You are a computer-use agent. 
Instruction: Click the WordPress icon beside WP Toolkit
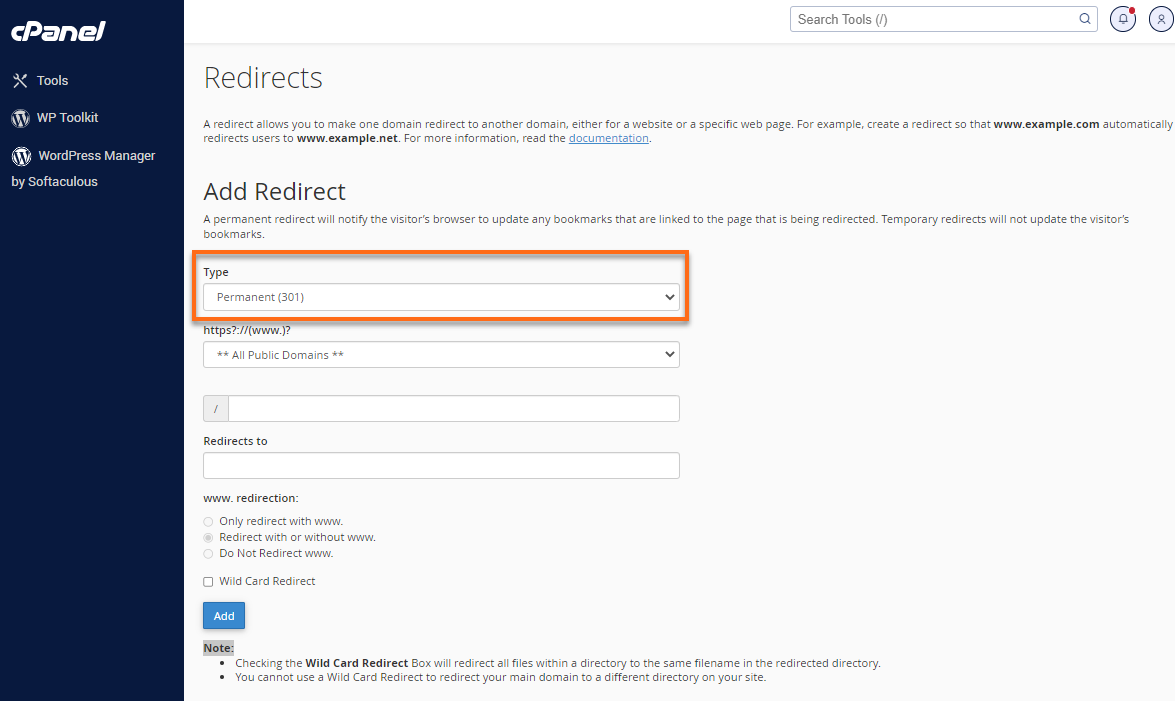20,117
